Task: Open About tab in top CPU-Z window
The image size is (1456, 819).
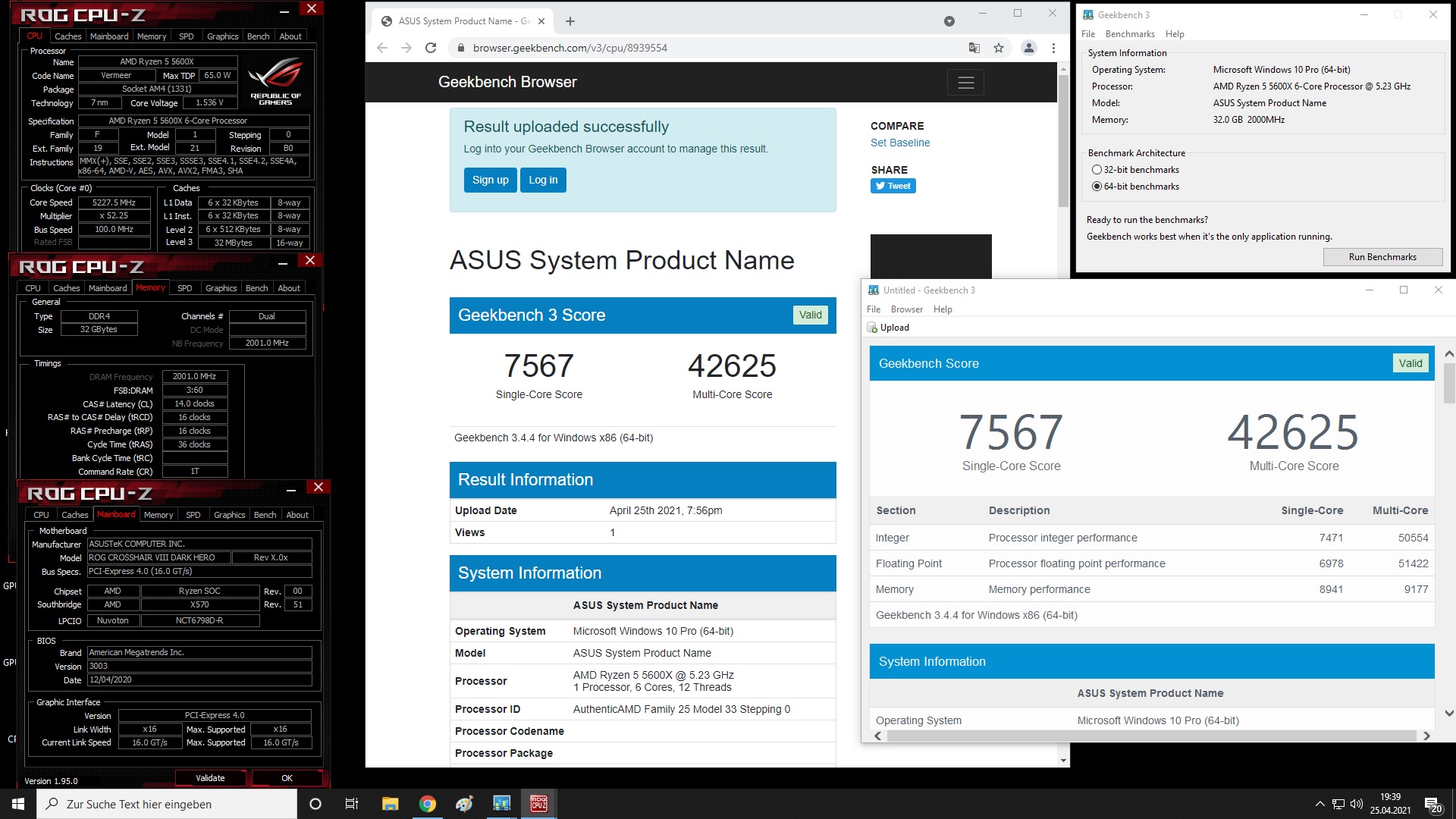Action: (x=290, y=36)
